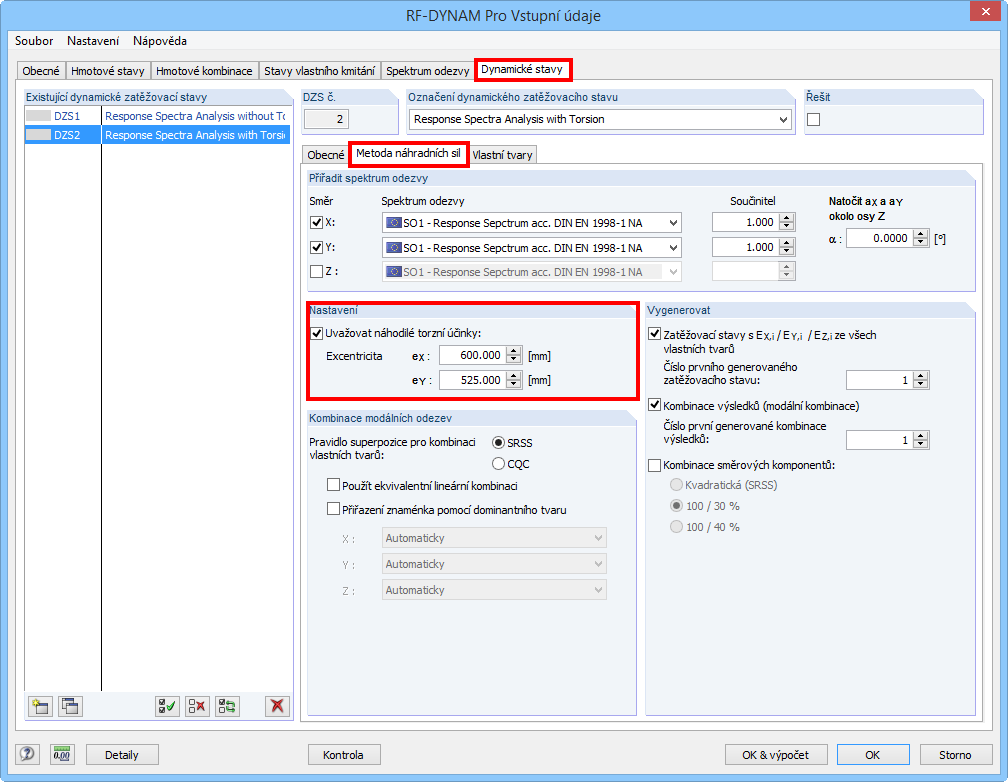The image size is (1008, 782).
Task: Open the help speech-bubble icon
Action: click(x=27, y=754)
